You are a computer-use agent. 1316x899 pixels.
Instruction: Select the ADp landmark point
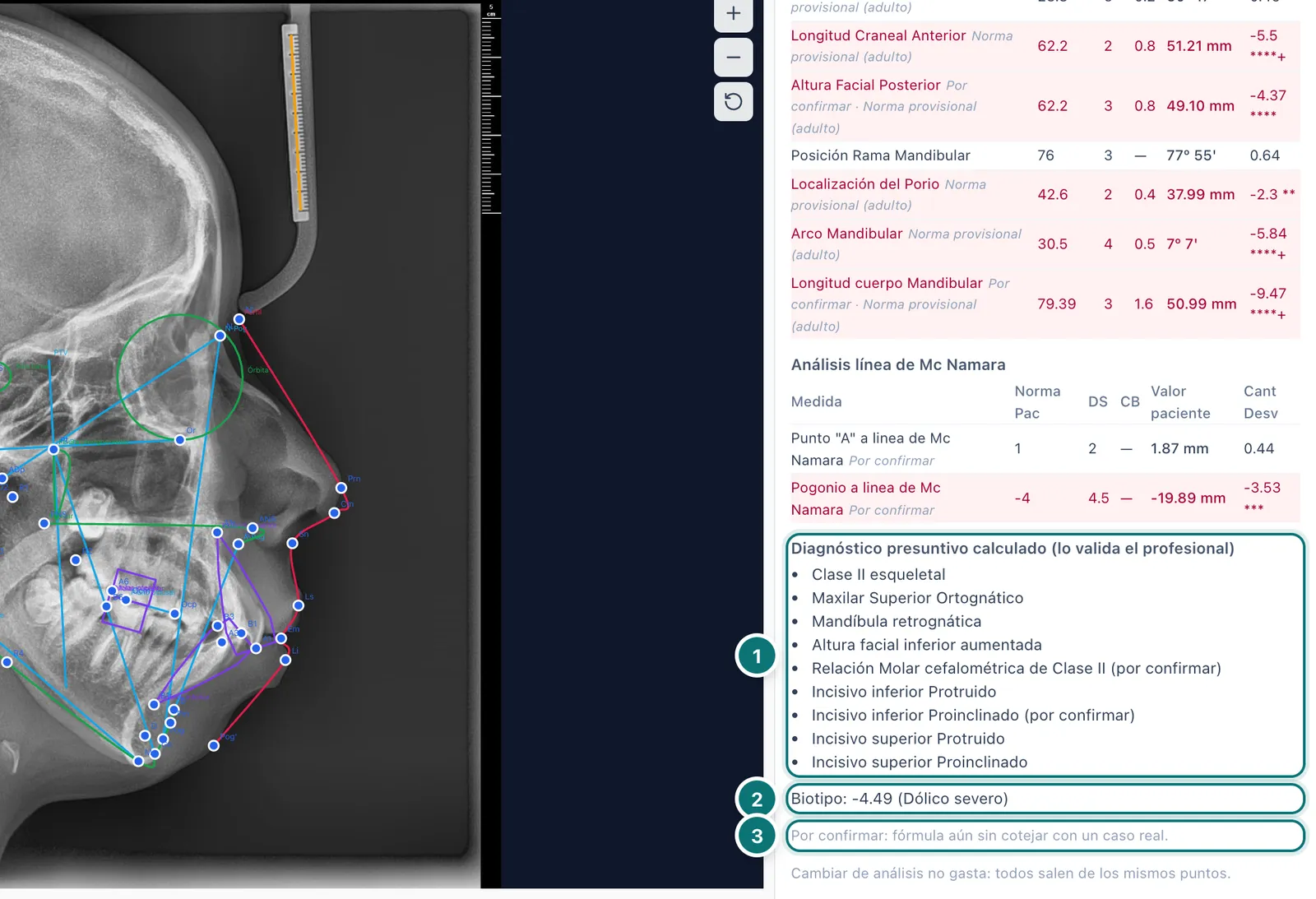[3, 478]
